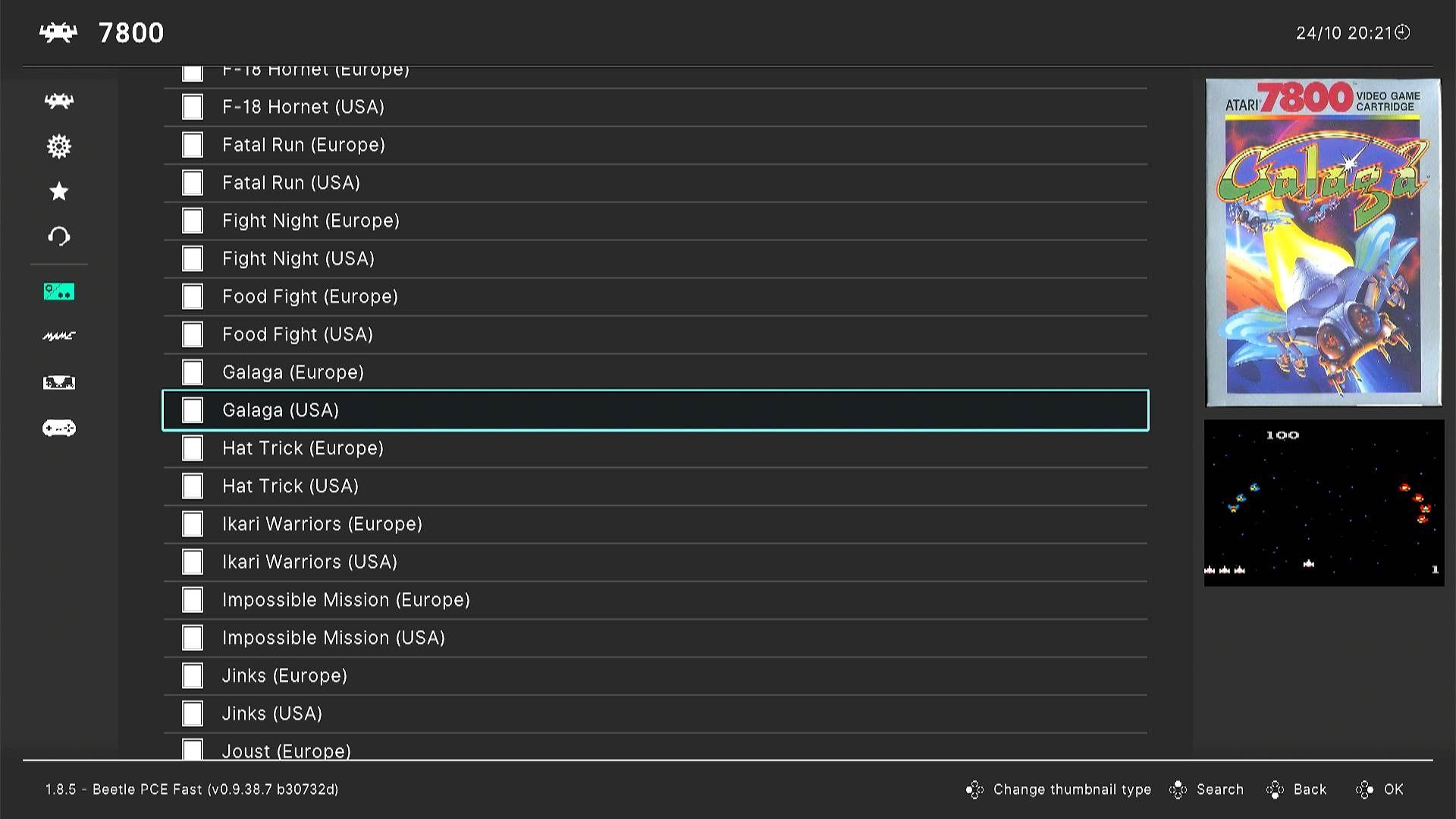The image size is (1456, 819).
Task: Select the highlighted green 7800 playlist icon
Action: coord(59,292)
